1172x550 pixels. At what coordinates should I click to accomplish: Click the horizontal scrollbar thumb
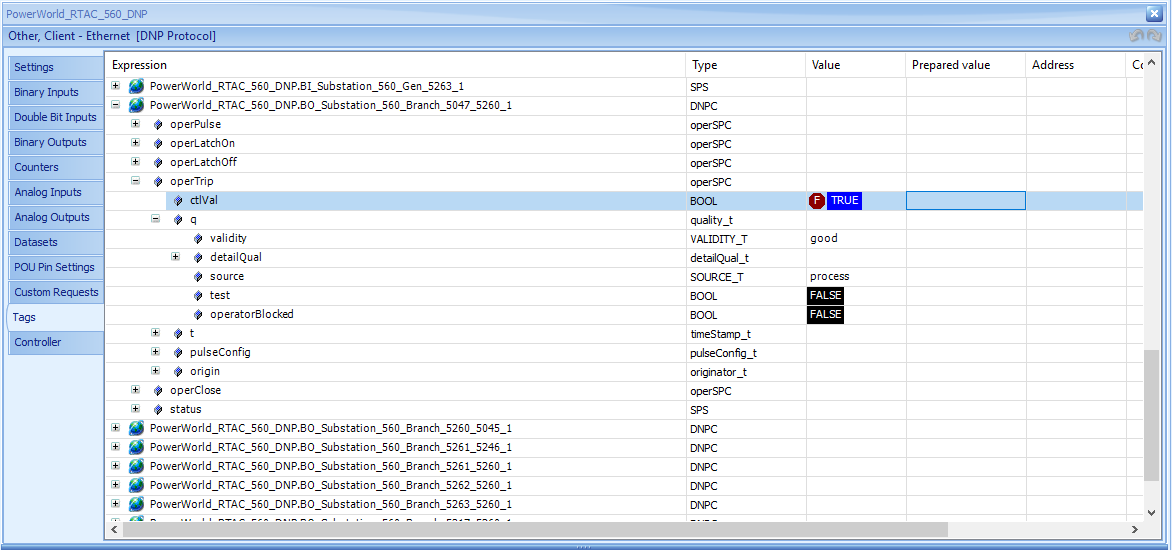click(x=535, y=529)
